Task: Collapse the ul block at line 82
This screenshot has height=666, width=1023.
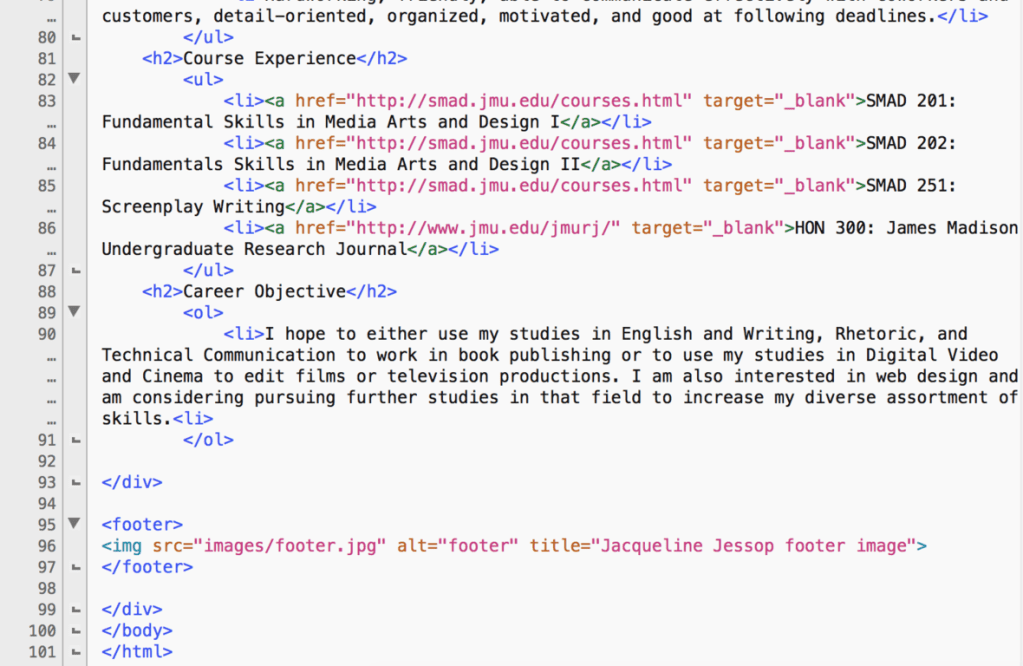Action: click(x=73, y=79)
